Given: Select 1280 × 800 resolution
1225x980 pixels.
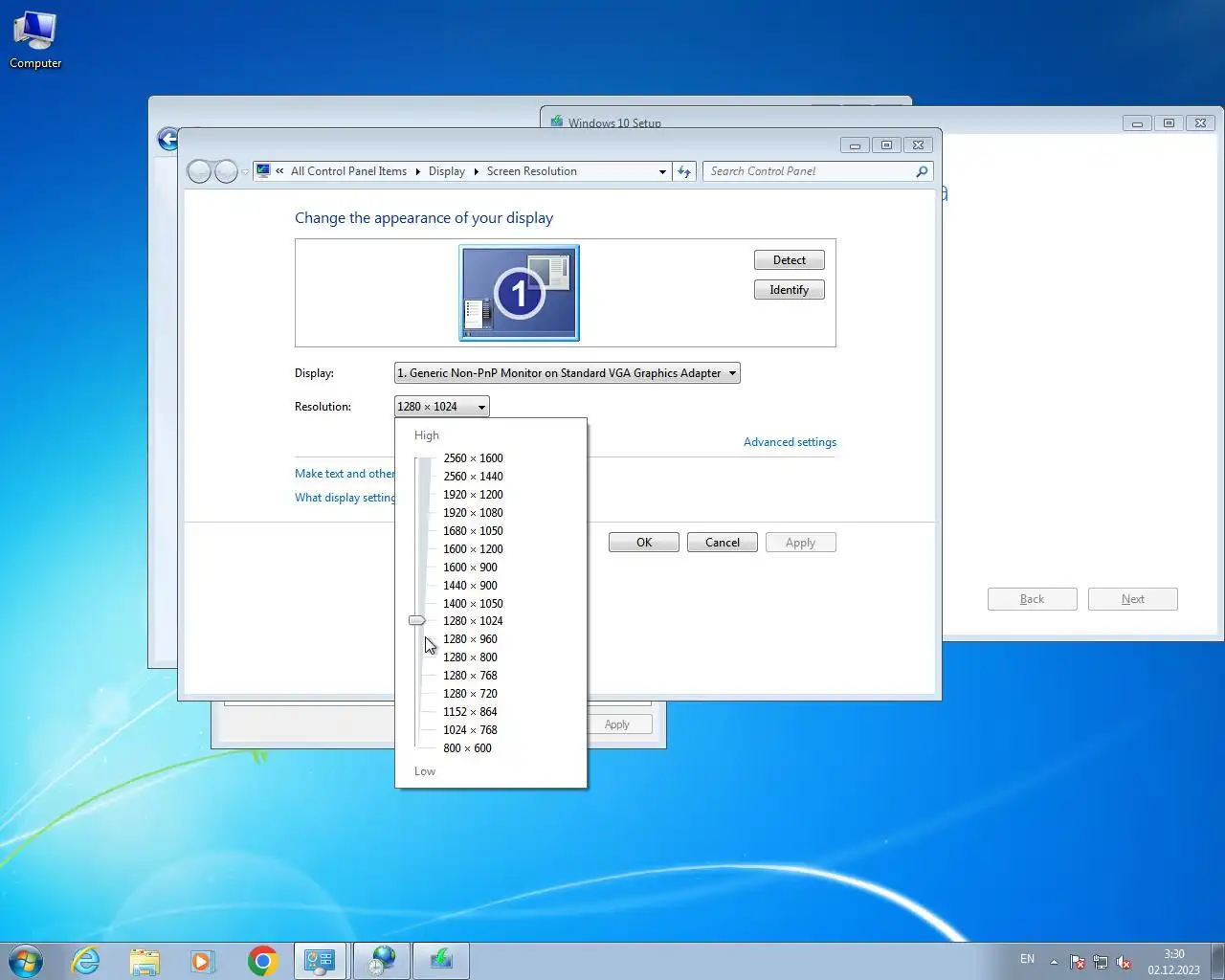Looking at the screenshot, I should pos(470,657).
